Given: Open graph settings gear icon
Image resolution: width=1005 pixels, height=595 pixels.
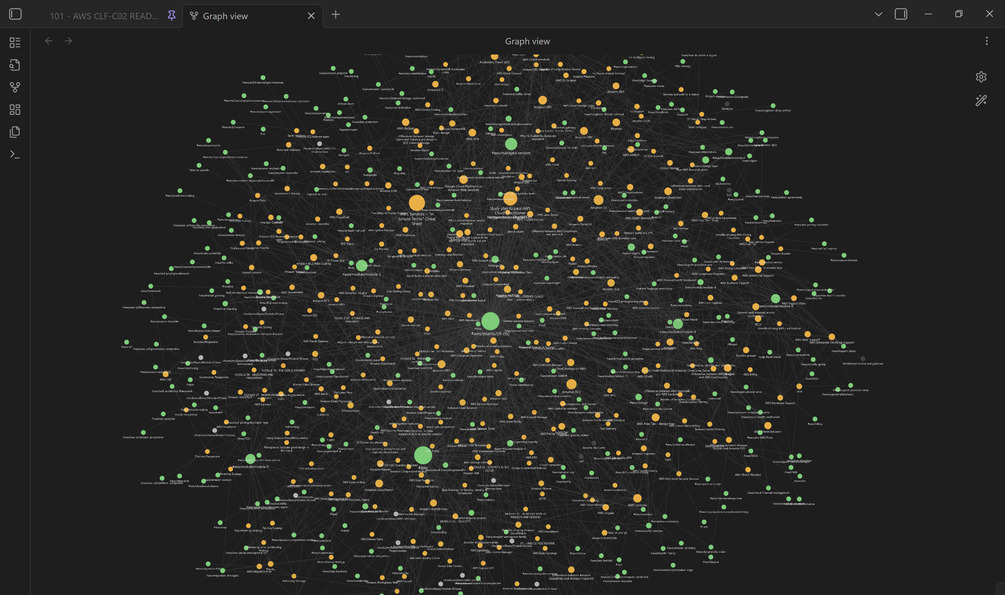Looking at the screenshot, I should [x=981, y=77].
